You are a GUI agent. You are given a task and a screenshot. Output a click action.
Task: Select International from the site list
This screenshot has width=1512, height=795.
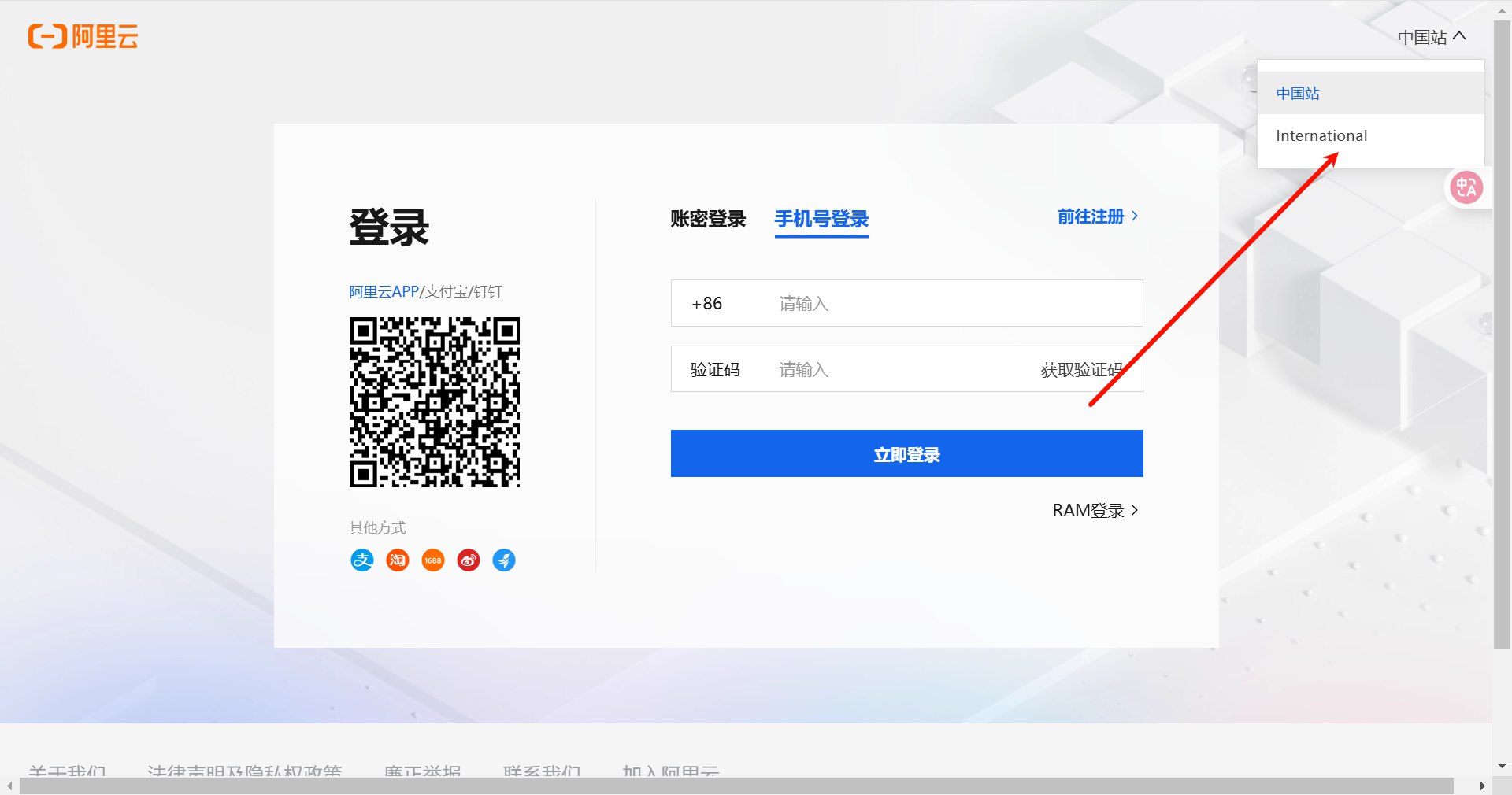coord(1321,136)
